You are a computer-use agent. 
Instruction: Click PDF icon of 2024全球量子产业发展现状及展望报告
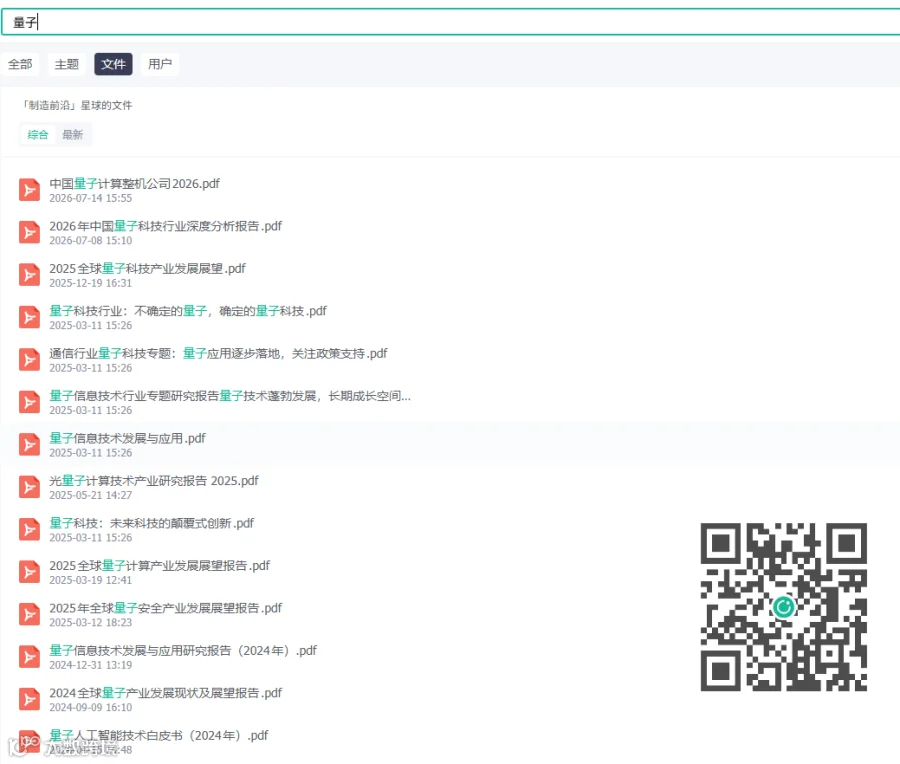29,700
